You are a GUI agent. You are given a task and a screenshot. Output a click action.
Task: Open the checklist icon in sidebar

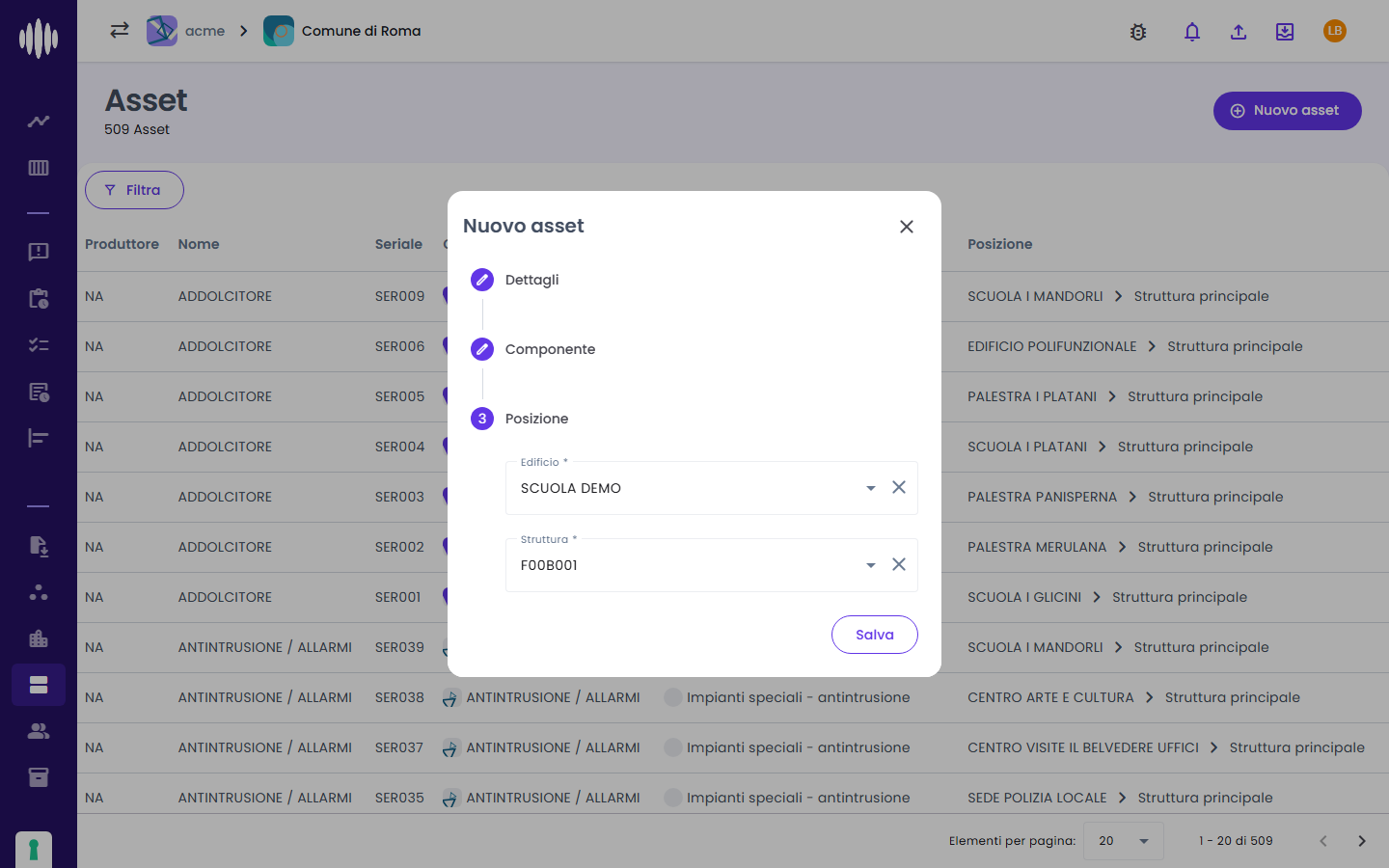tap(39, 344)
